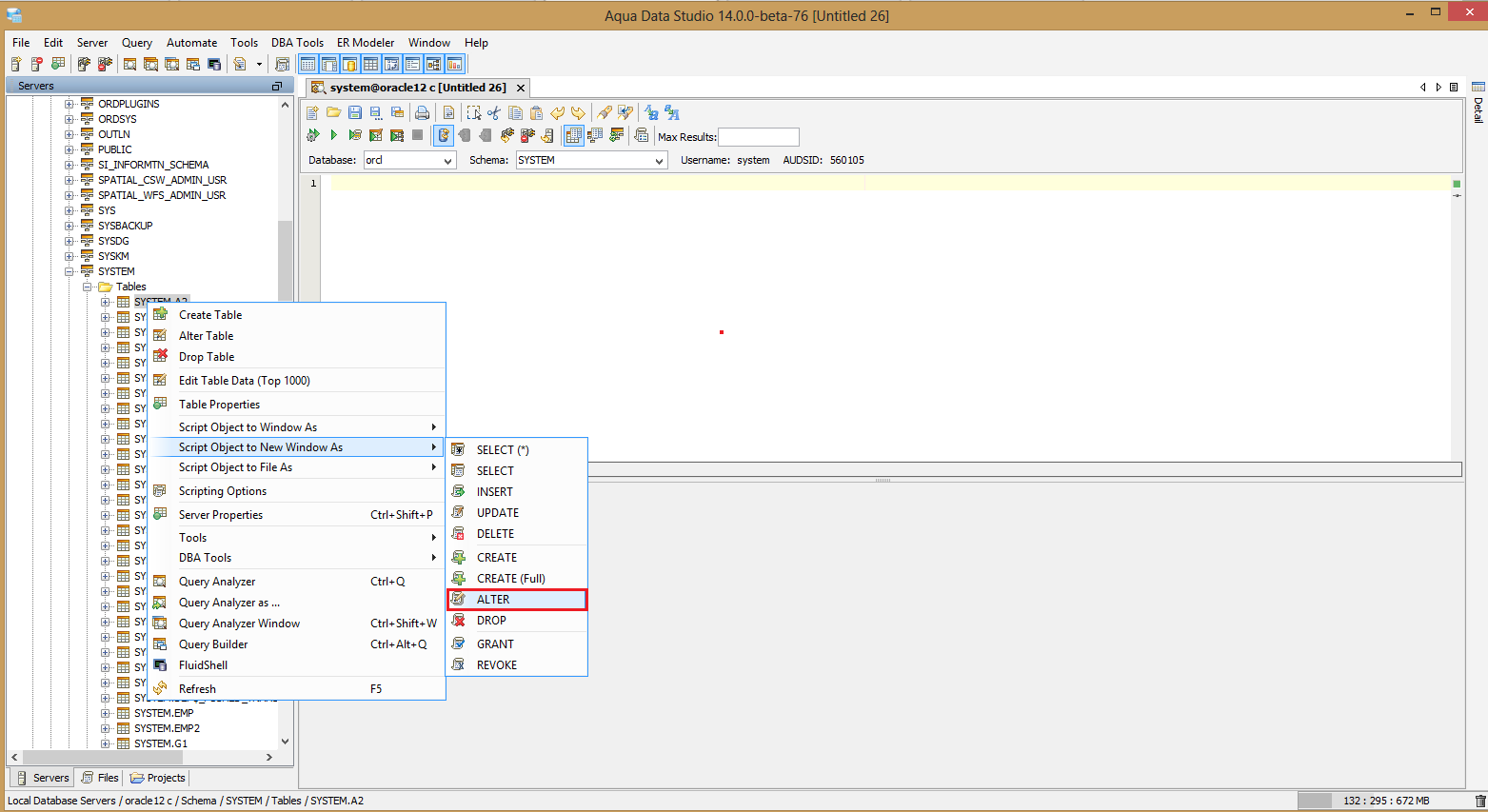Expand the SYSTEM.EMP table node
Image resolution: width=1488 pixels, height=812 pixels.
105,713
